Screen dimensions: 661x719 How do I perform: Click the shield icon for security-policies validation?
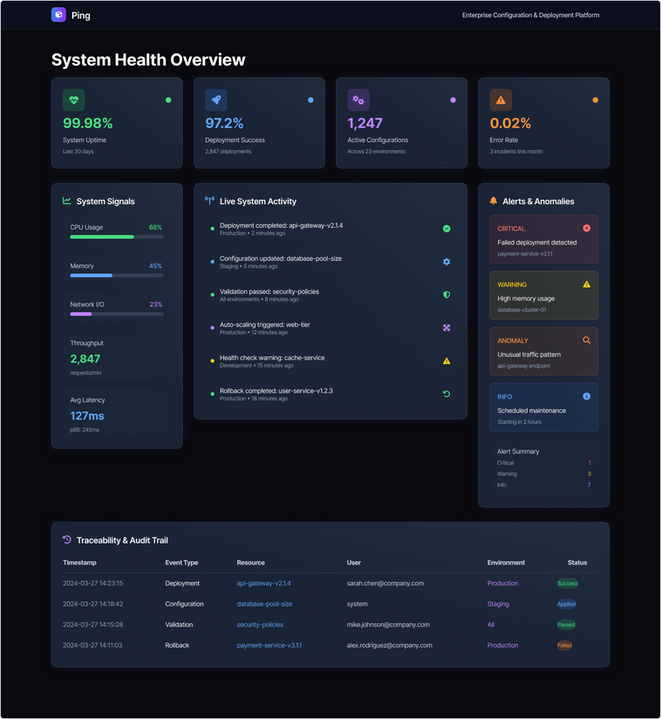click(446, 294)
